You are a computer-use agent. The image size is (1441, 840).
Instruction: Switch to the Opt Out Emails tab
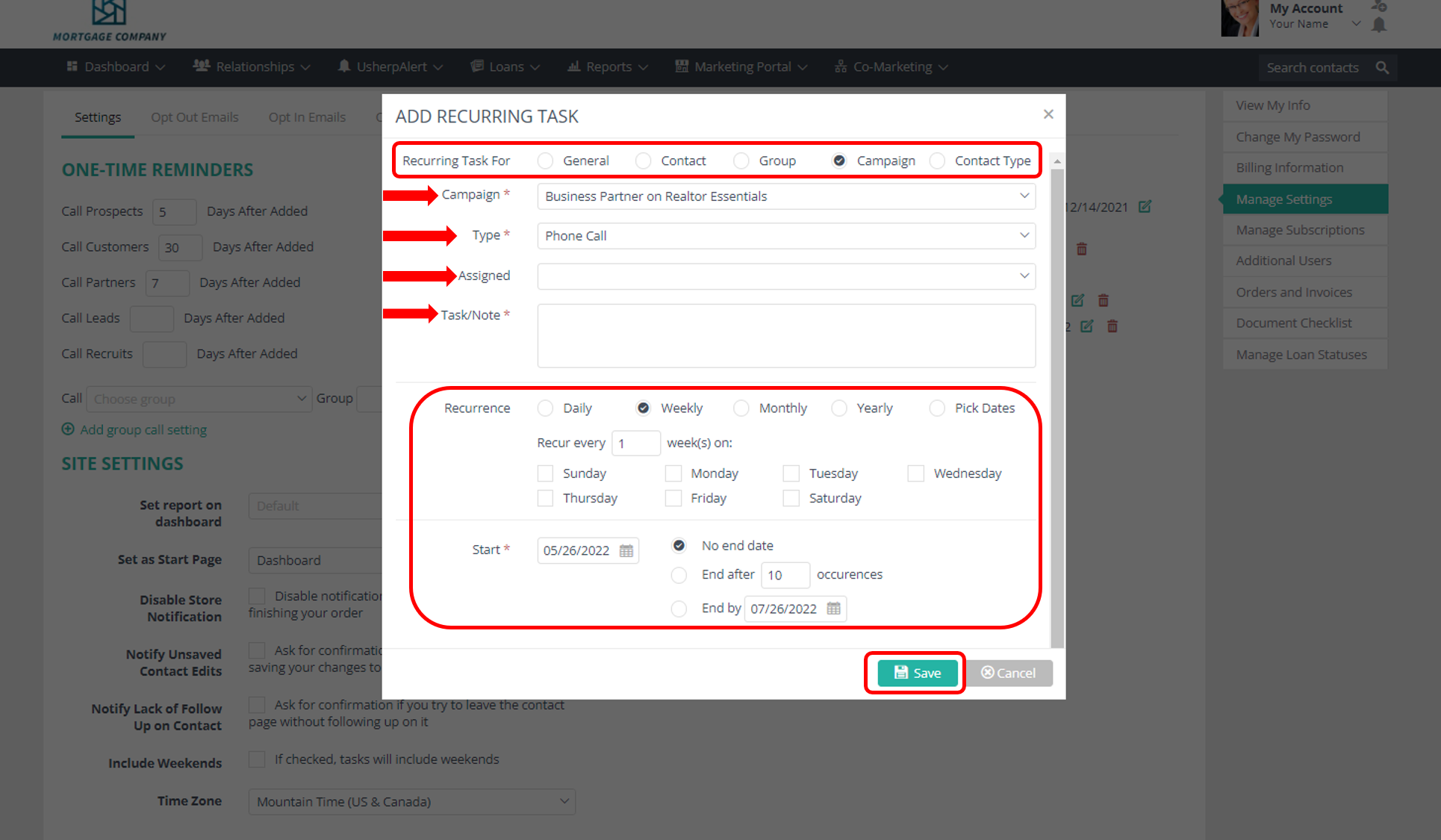pyautogui.click(x=194, y=116)
